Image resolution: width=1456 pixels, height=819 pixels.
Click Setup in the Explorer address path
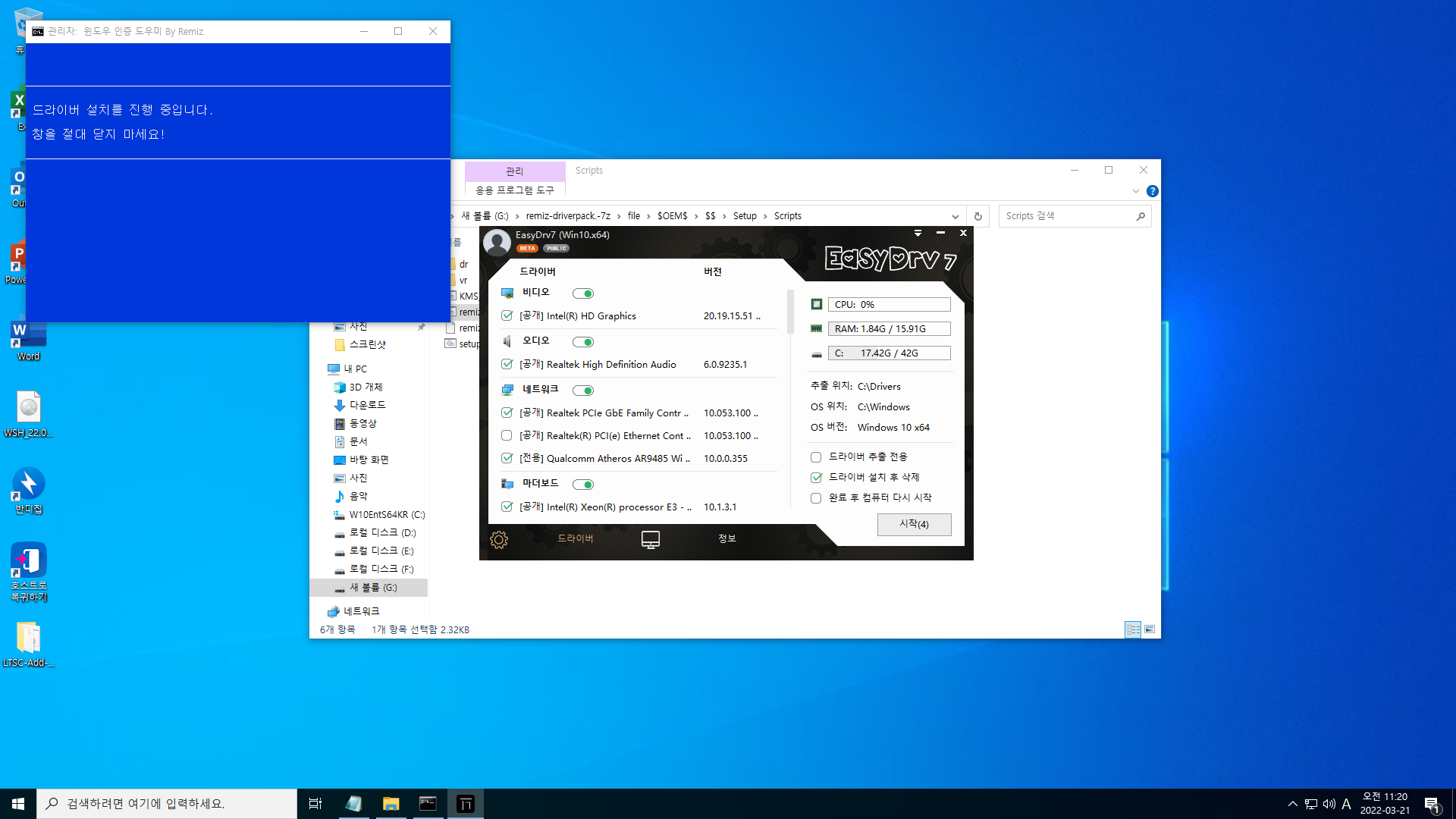tap(745, 215)
